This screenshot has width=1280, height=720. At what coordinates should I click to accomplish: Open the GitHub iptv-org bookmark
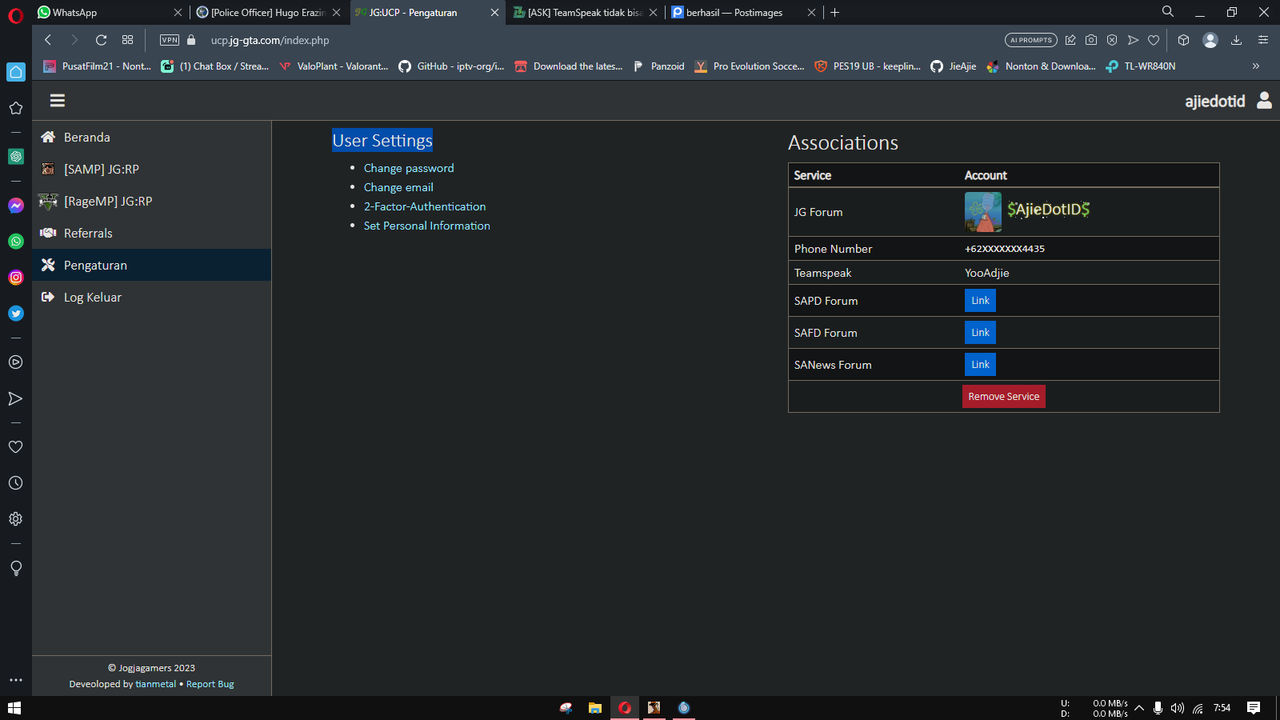(x=451, y=66)
